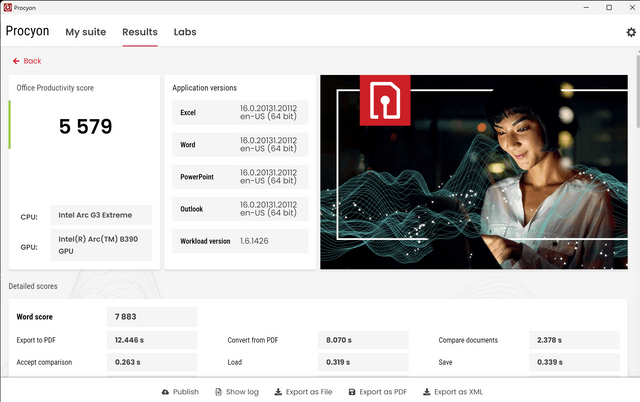Click the Word score label

tap(35, 317)
